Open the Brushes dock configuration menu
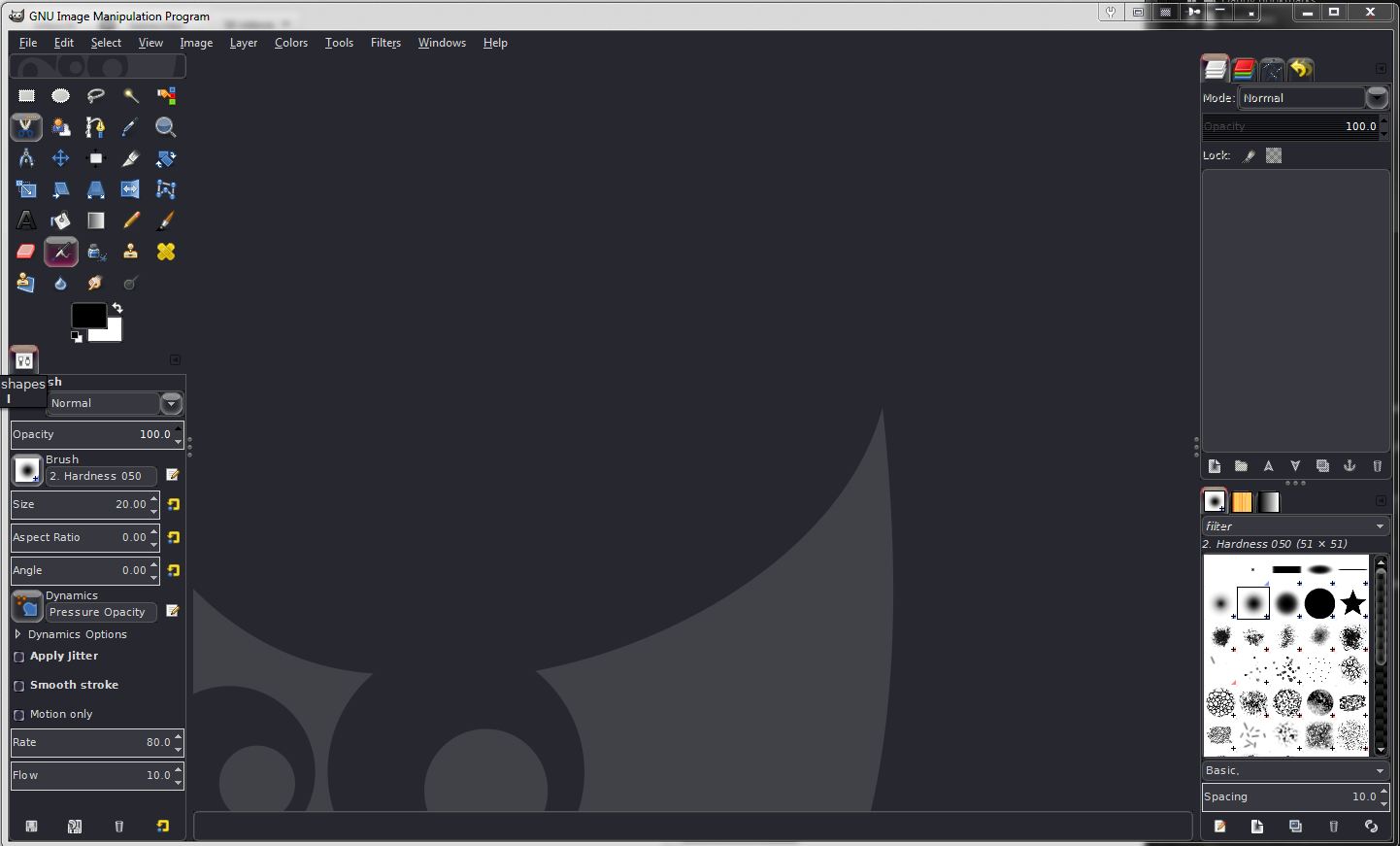This screenshot has width=1400, height=846. [1381, 501]
